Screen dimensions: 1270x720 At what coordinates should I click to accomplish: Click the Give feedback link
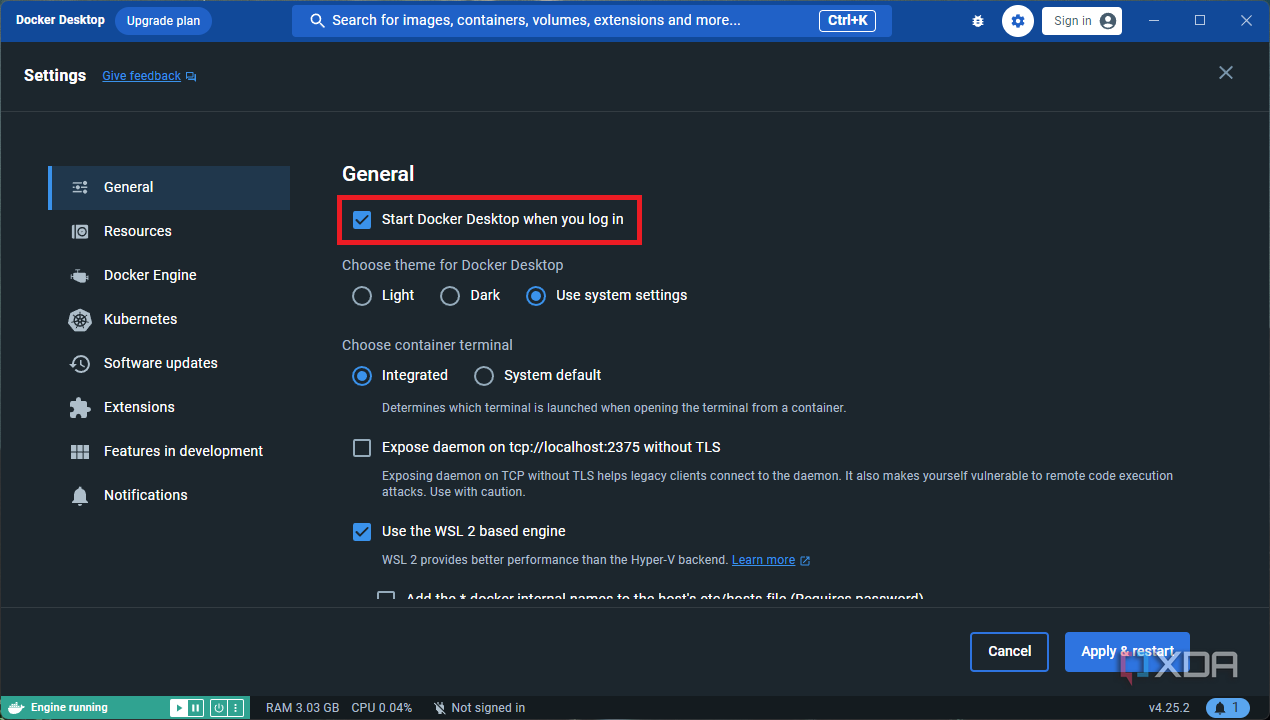click(141, 76)
